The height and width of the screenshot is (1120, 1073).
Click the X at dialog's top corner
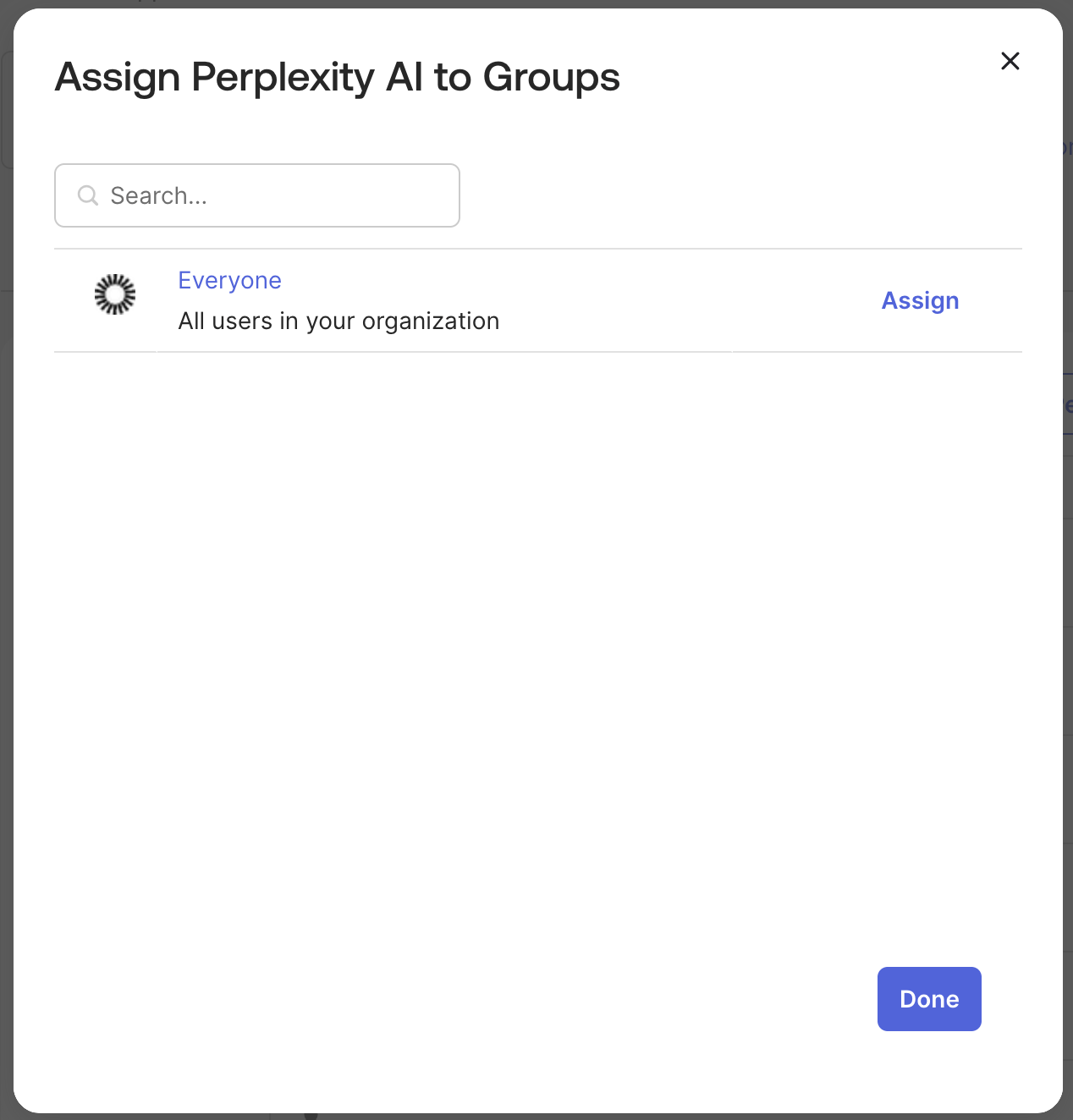pos(1010,61)
